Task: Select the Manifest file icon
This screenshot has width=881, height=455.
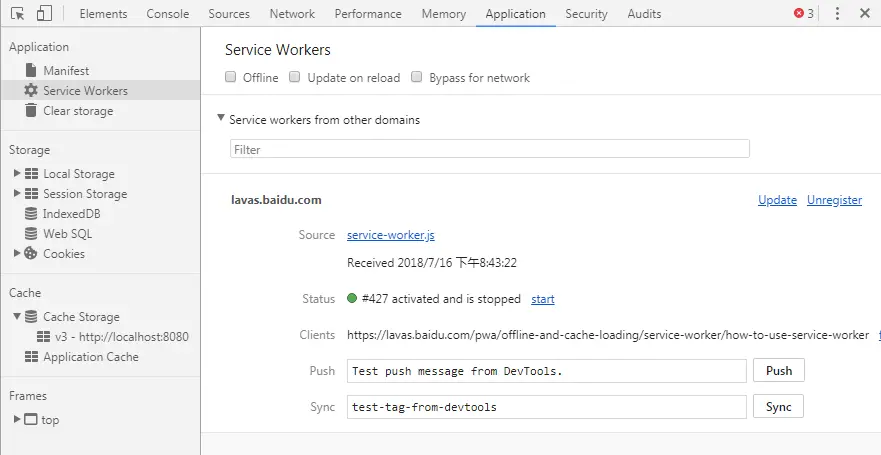Action: click(x=31, y=71)
